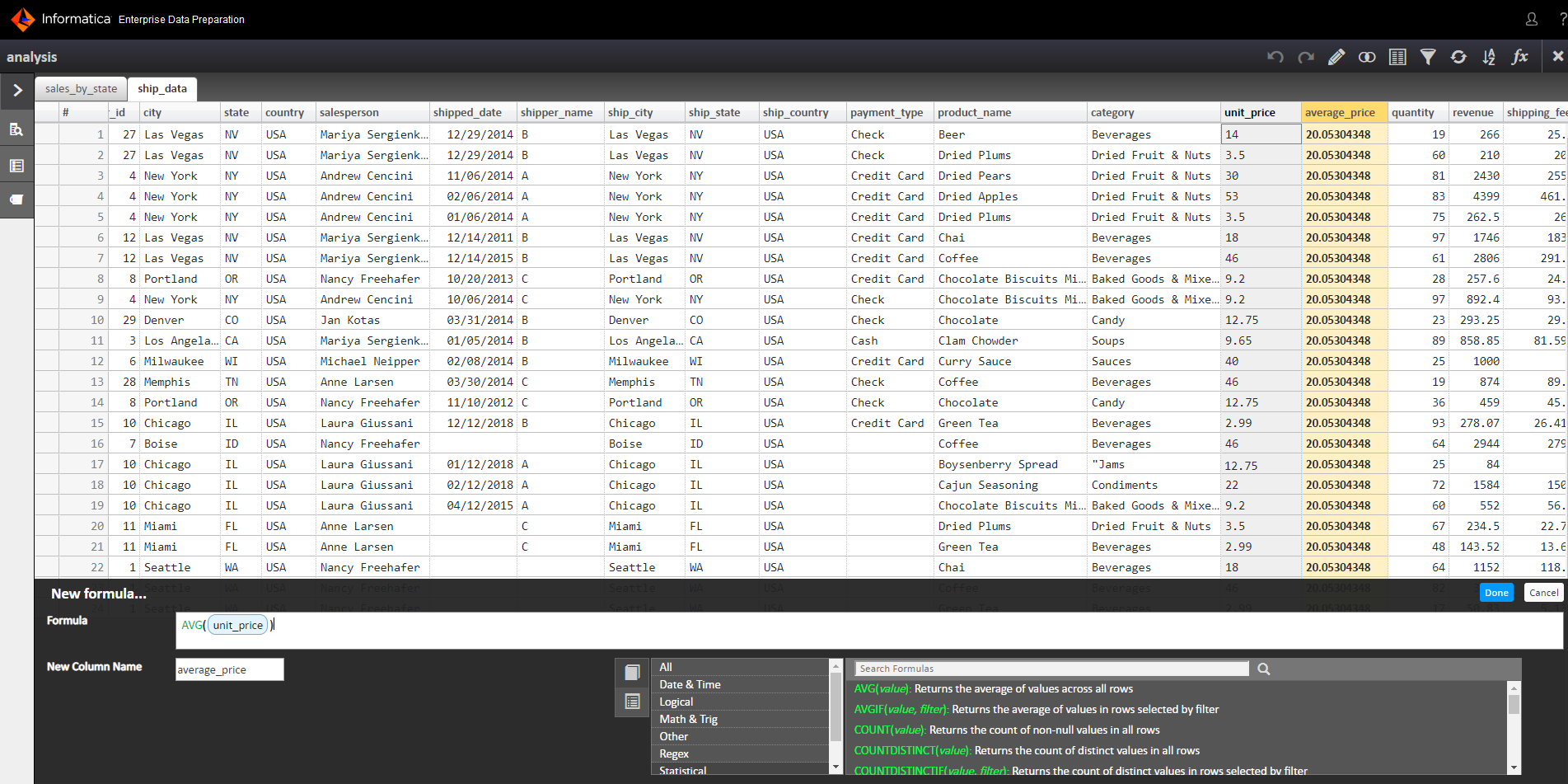Image resolution: width=1568 pixels, height=784 pixels.
Task: Select the pencil edit icon
Action: point(1336,57)
